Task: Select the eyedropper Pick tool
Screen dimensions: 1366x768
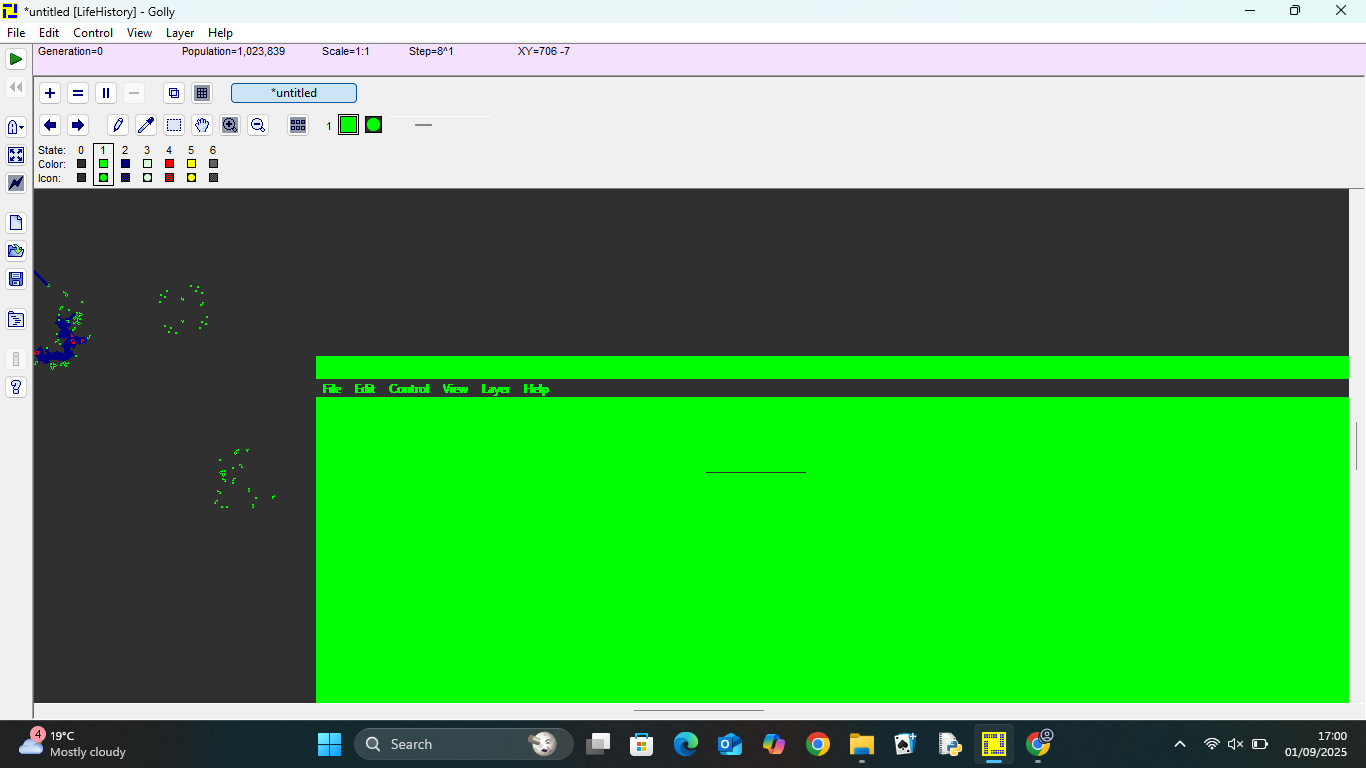Action: (146, 125)
